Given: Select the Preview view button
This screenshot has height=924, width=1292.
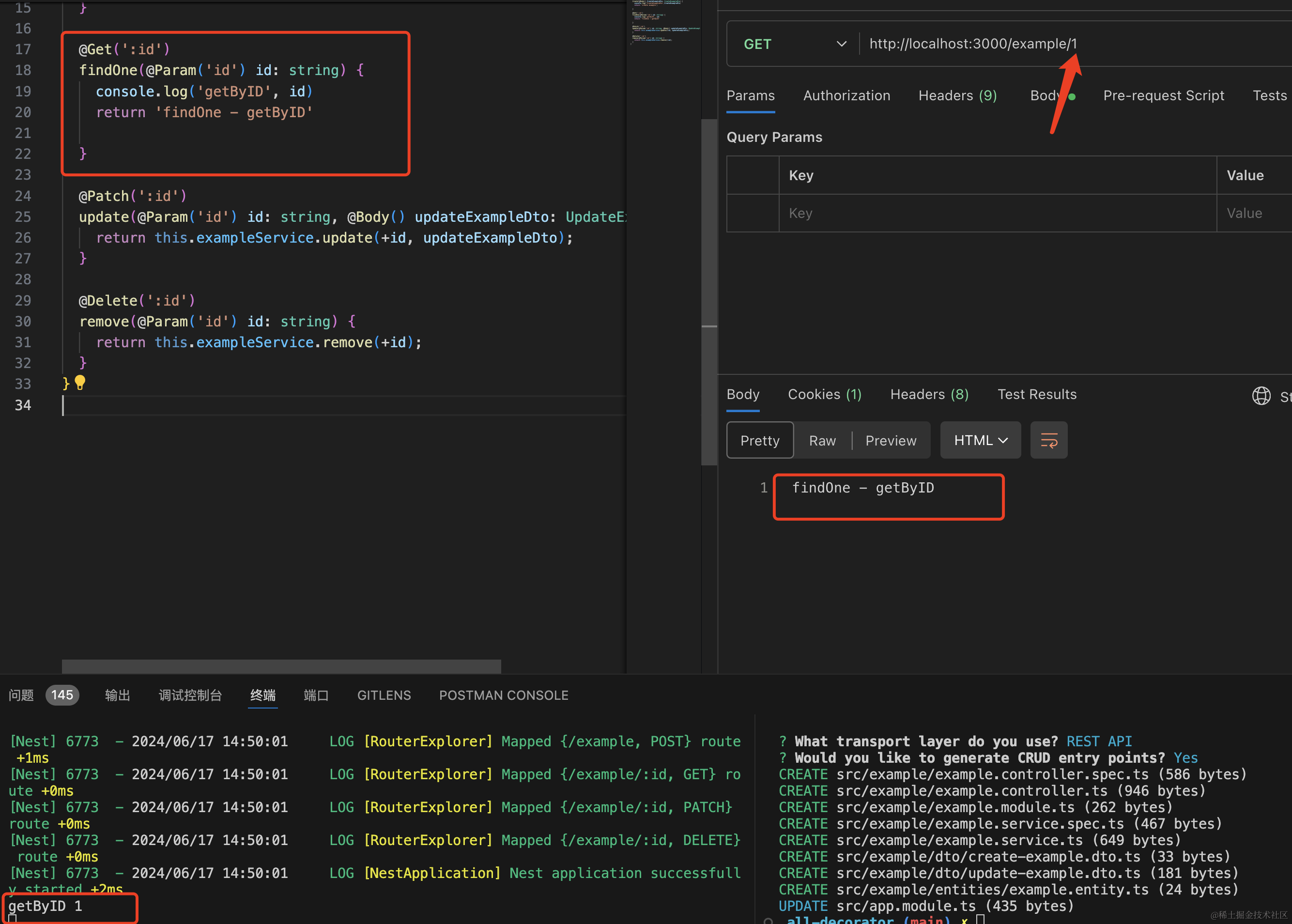Looking at the screenshot, I should tap(891, 440).
